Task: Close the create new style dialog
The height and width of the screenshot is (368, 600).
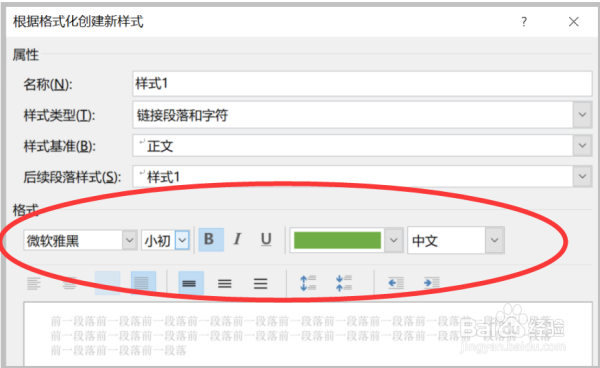Action: pyautogui.click(x=573, y=22)
